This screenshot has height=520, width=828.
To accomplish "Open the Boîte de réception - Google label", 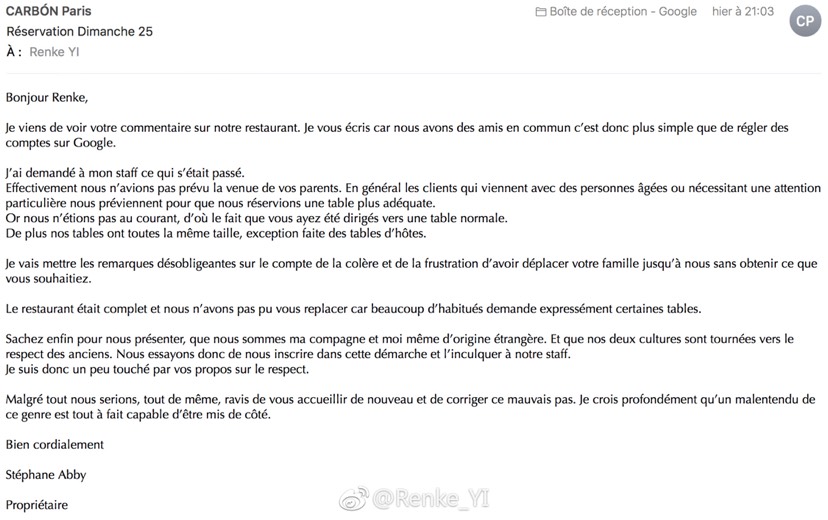I will tap(623, 12).
